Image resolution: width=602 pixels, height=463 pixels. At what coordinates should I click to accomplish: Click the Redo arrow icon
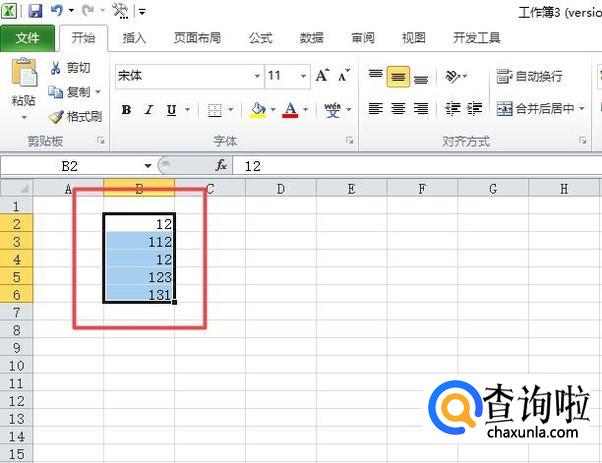88,10
